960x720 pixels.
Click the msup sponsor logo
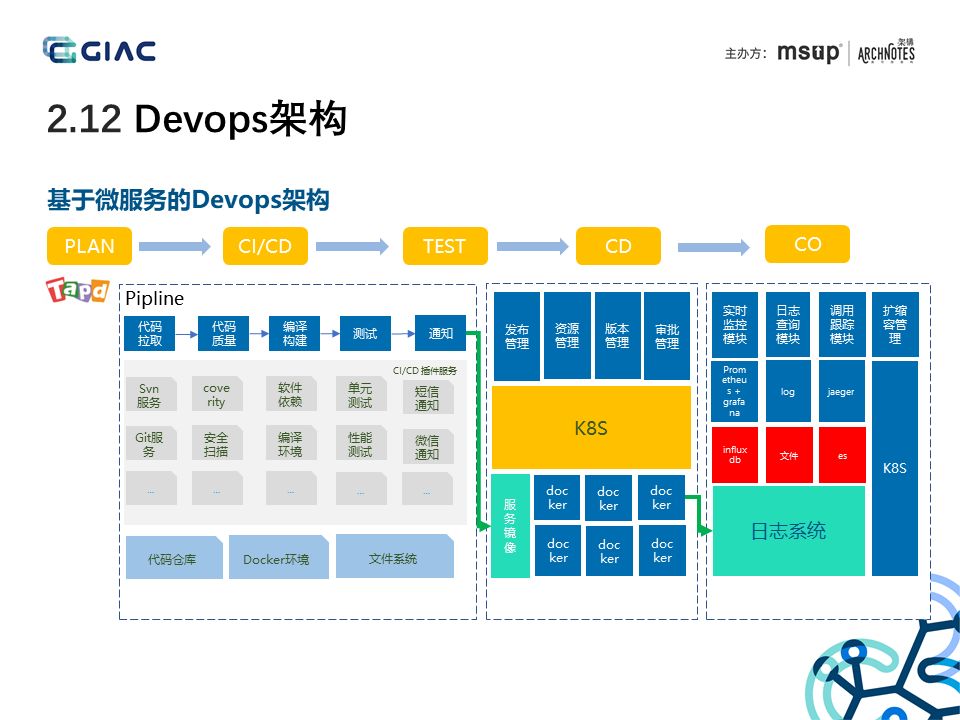pos(809,53)
